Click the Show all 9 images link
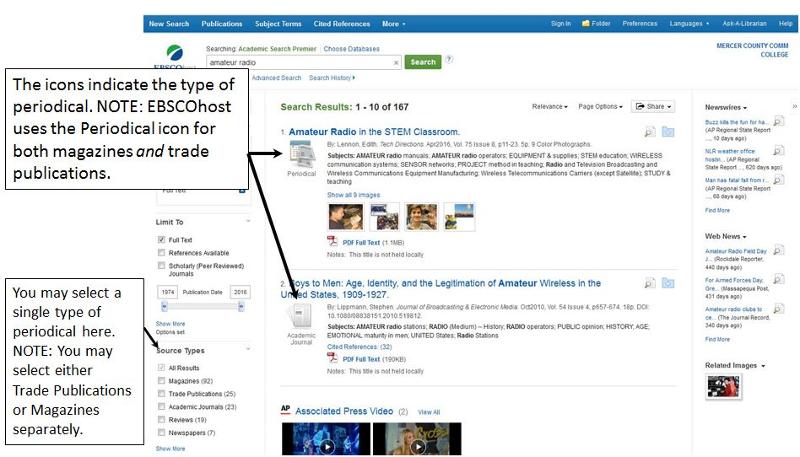This screenshot has height=457, width=800. [354, 195]
